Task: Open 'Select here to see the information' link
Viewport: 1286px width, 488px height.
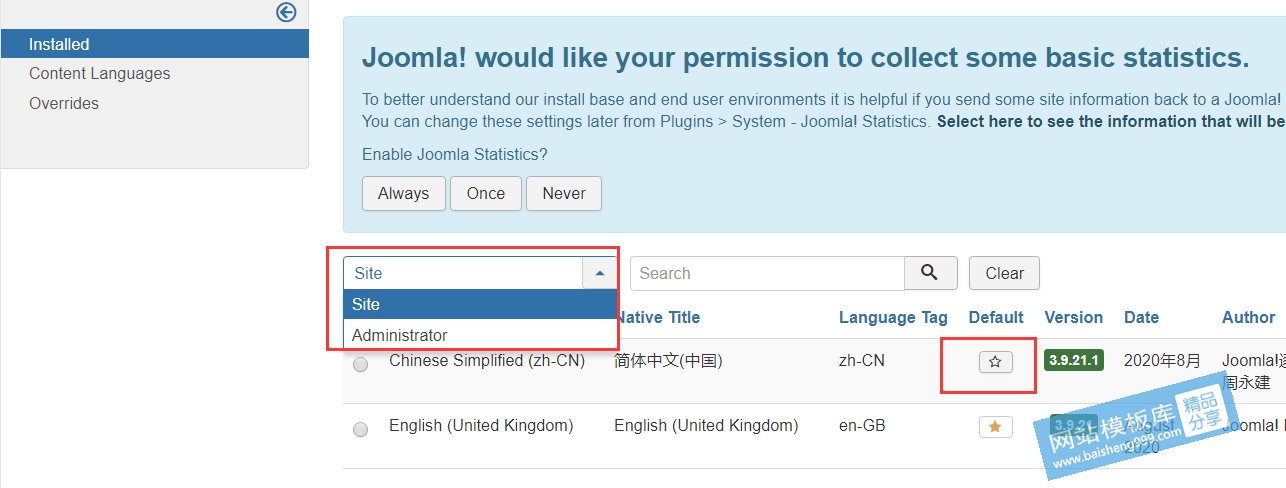Action: 1111,121
